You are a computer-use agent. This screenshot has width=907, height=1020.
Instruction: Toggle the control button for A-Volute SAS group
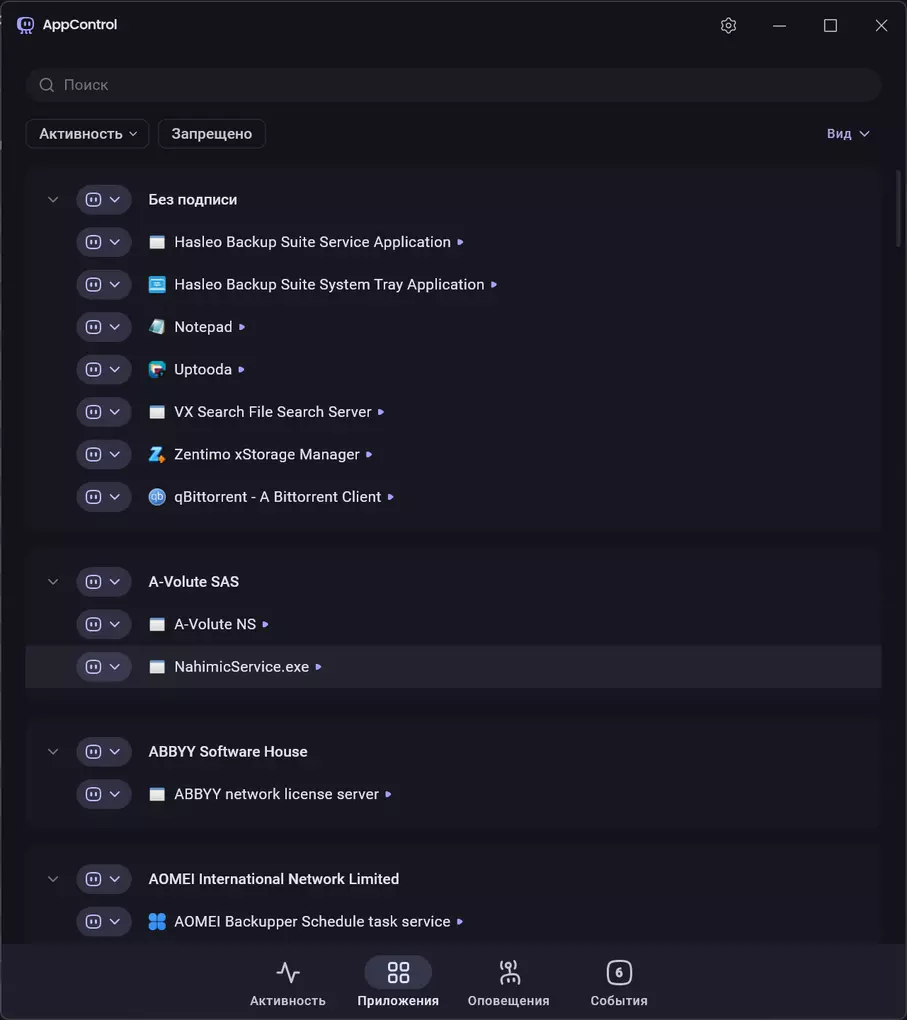click(x=94, y=582)
